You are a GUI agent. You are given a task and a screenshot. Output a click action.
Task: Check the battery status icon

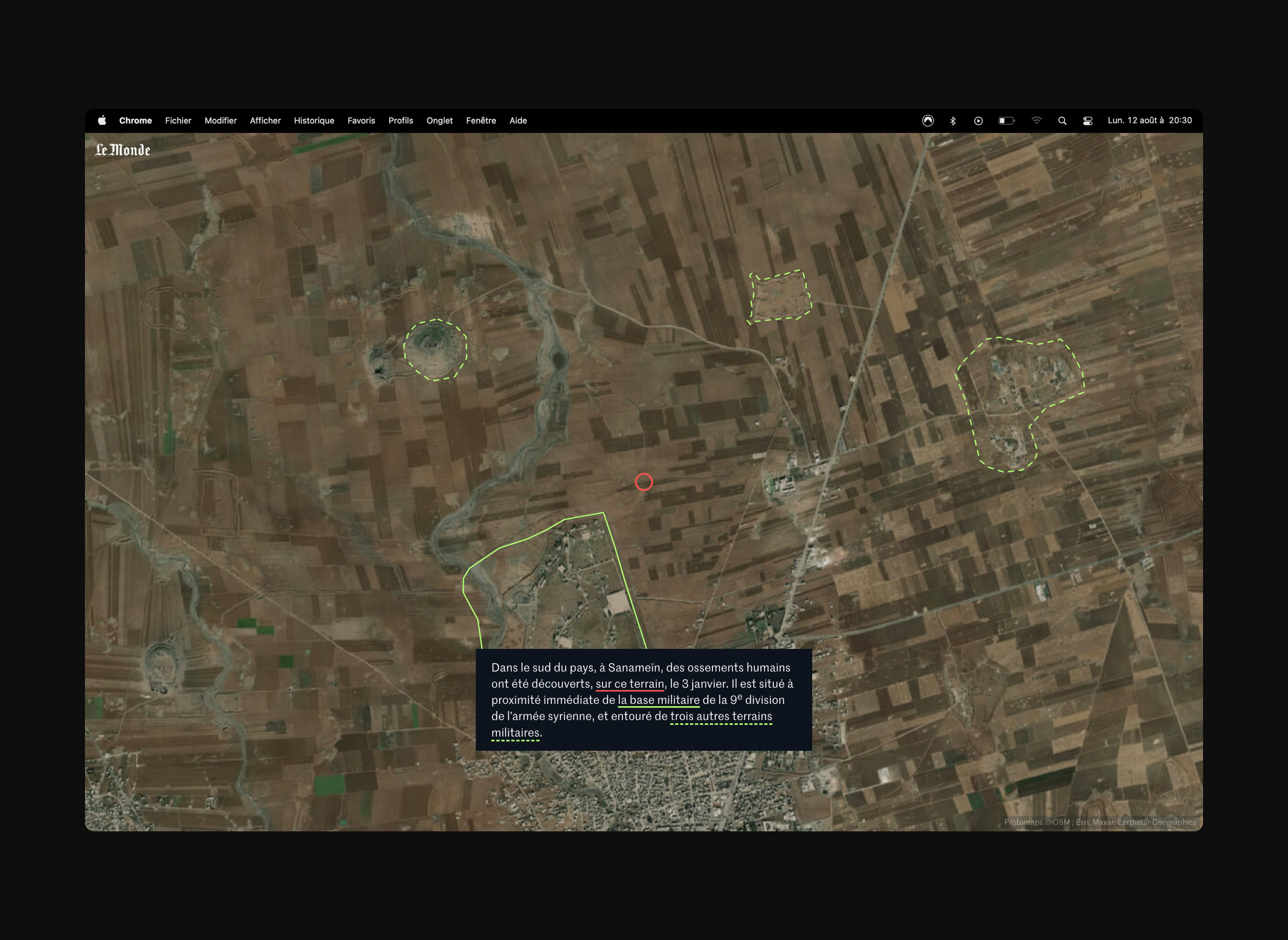coord(1006,121)
